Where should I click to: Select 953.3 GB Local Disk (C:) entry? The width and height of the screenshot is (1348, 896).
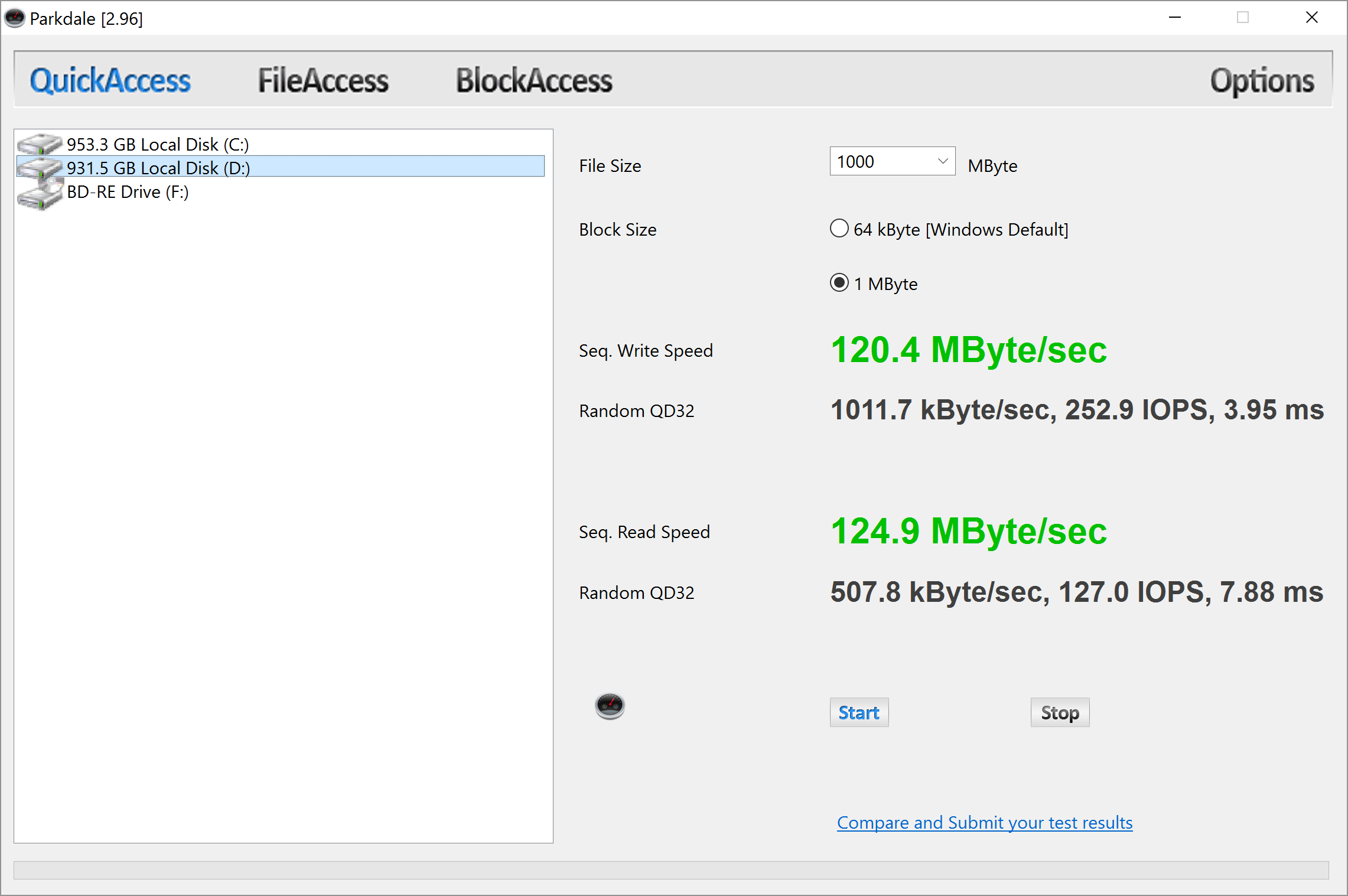pyautogui.click(x=158, y=144)
